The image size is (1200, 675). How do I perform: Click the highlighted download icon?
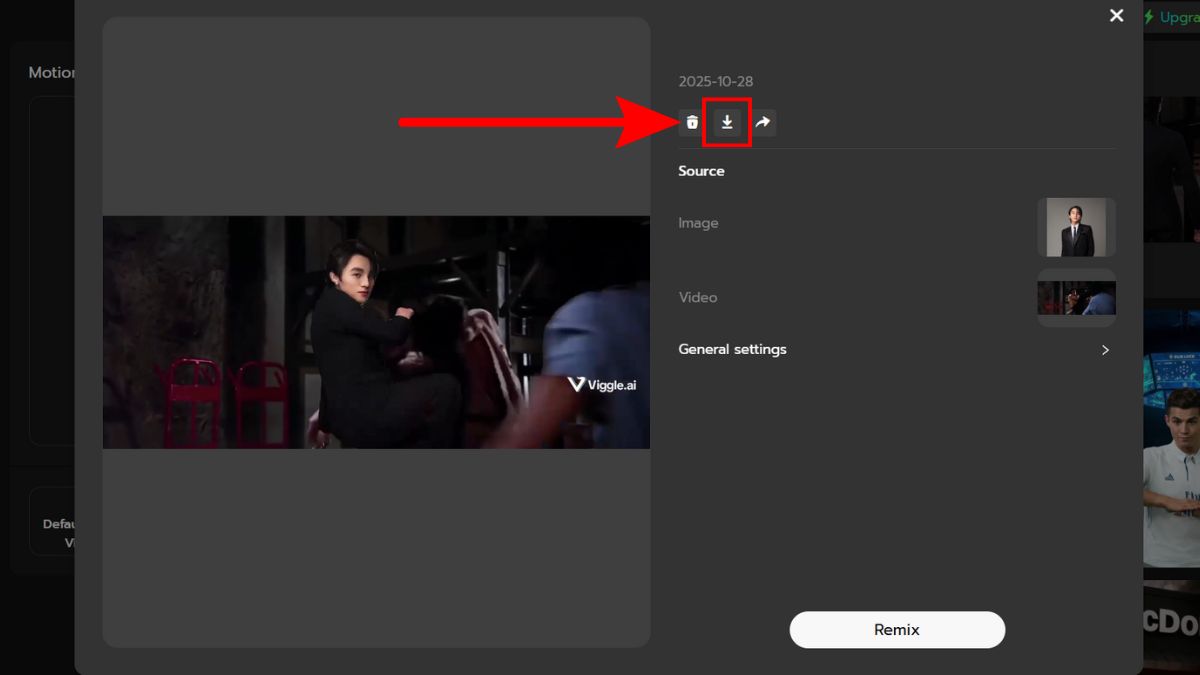click(x=726, y=122)
